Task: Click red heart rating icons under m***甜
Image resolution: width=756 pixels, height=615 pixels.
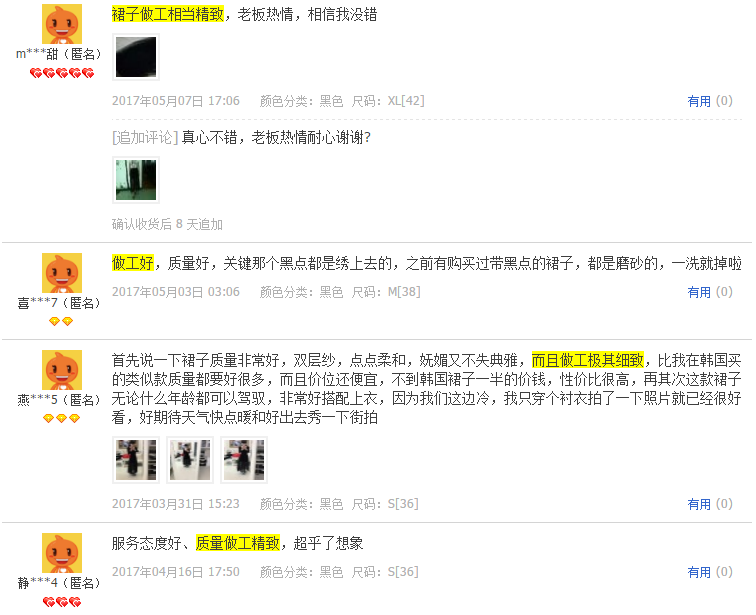Action: coord(62,73)
